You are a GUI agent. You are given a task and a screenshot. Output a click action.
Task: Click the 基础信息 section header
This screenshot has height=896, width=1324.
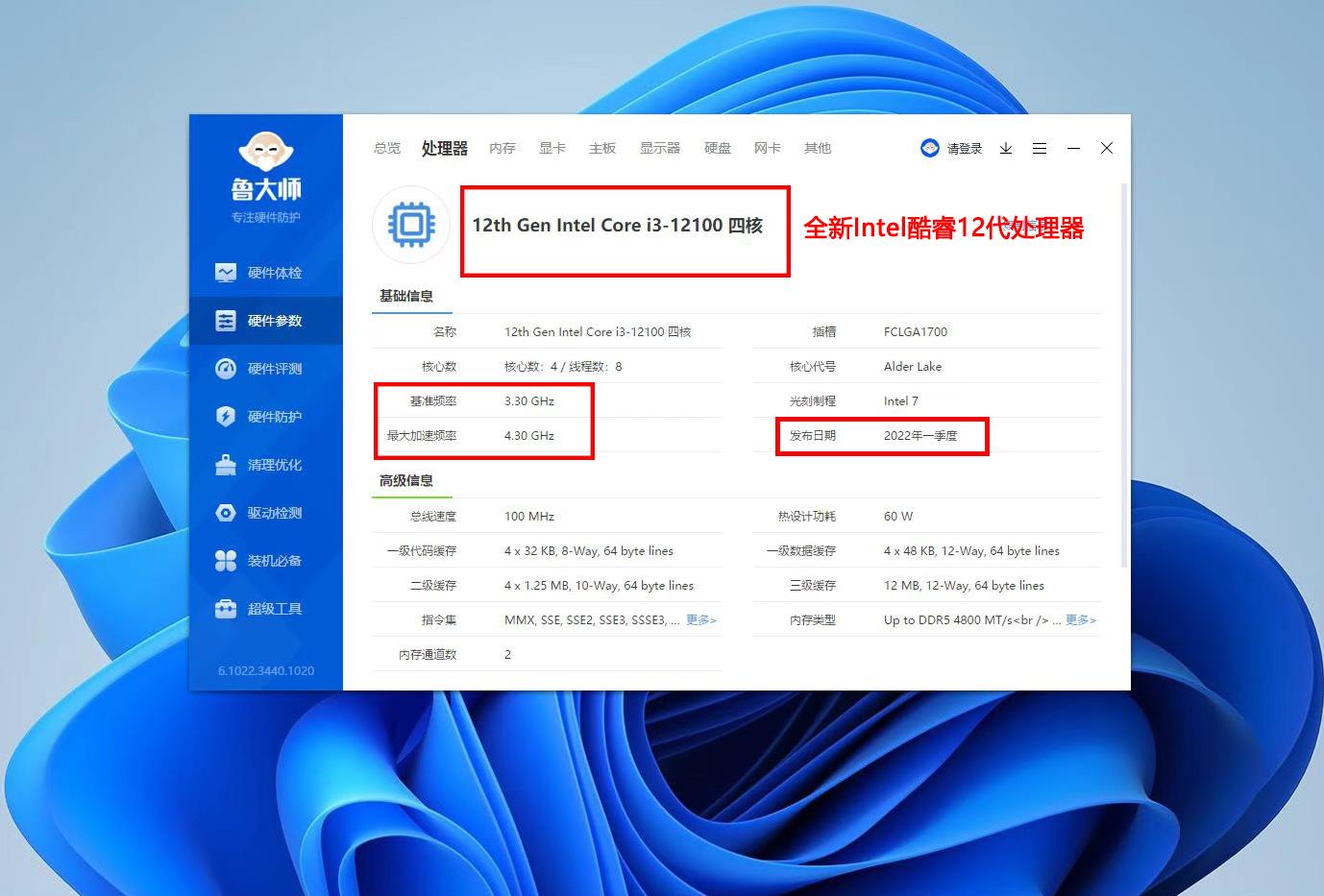(x=406, y=296)
